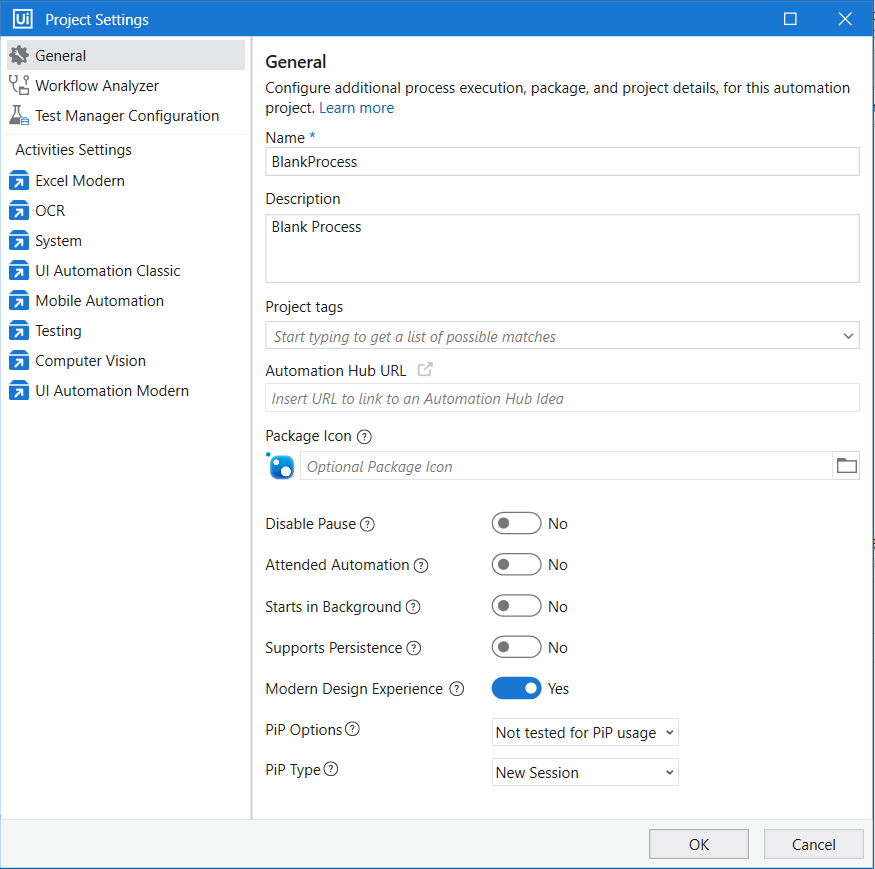Click the blue package icon preview thumbnail
The width and height of the screenshot is (875, 869).
click(281, 466)
